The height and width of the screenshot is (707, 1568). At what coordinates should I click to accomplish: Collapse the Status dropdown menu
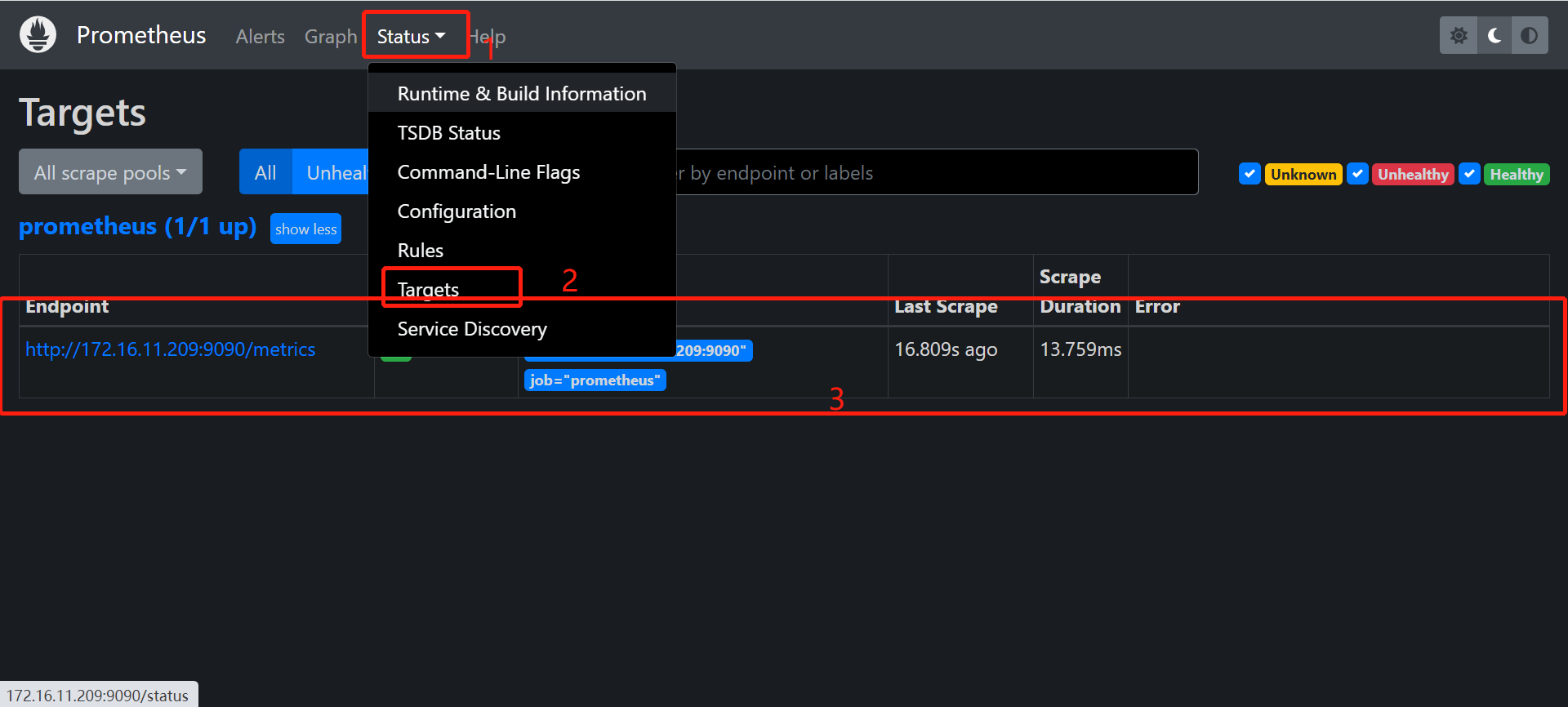[411, 37]
